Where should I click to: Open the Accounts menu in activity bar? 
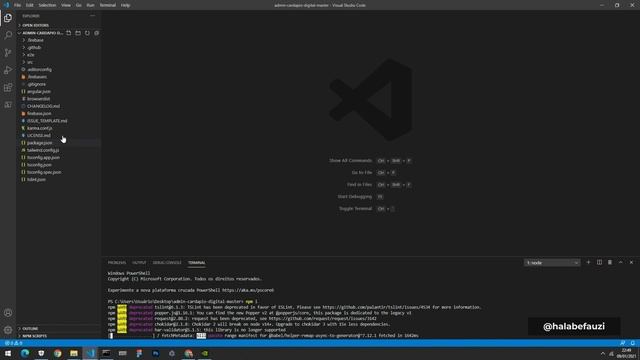[x=8, y=313]
